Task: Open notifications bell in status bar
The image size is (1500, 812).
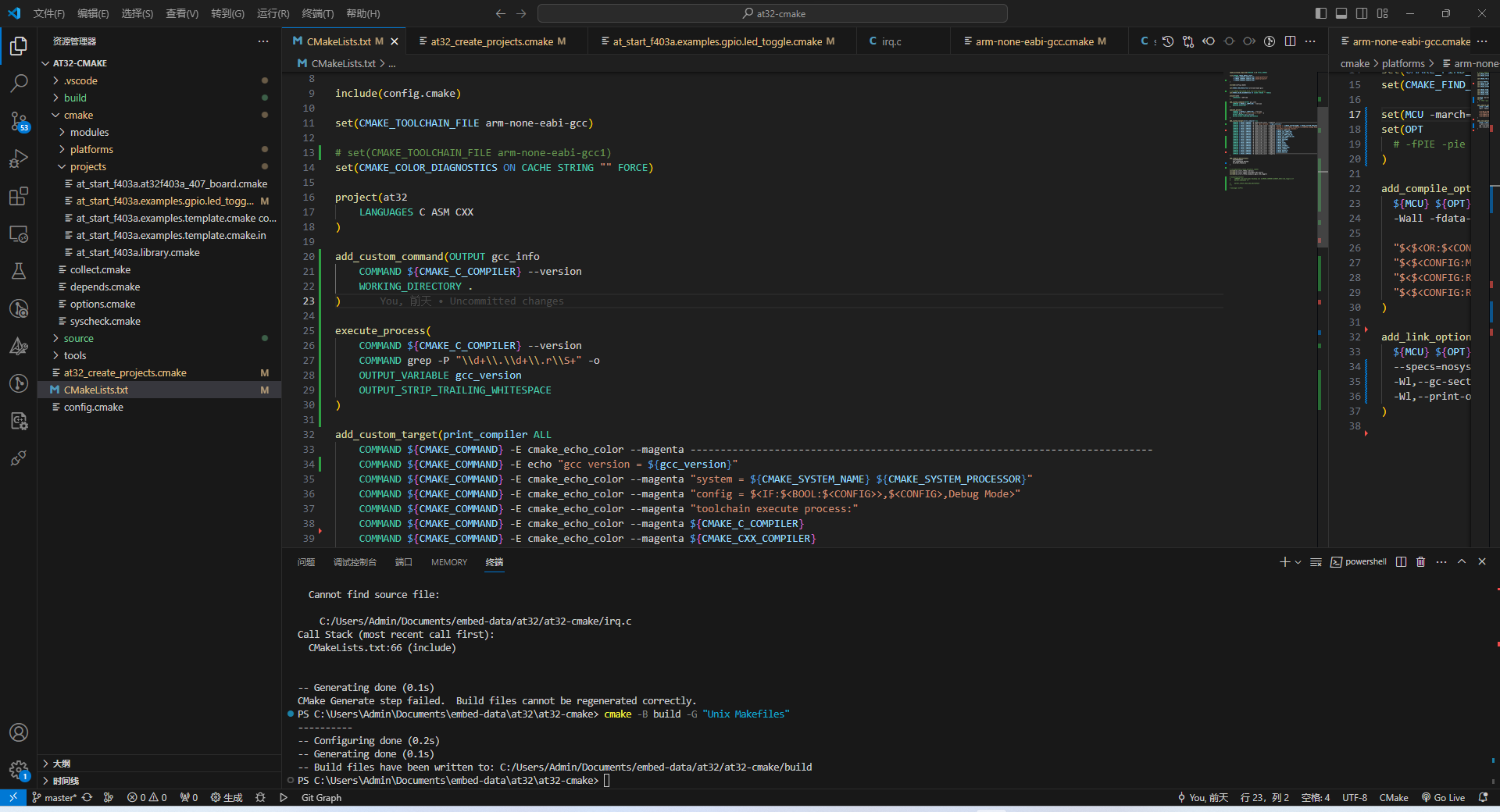Action: (x=1483, y=798)
